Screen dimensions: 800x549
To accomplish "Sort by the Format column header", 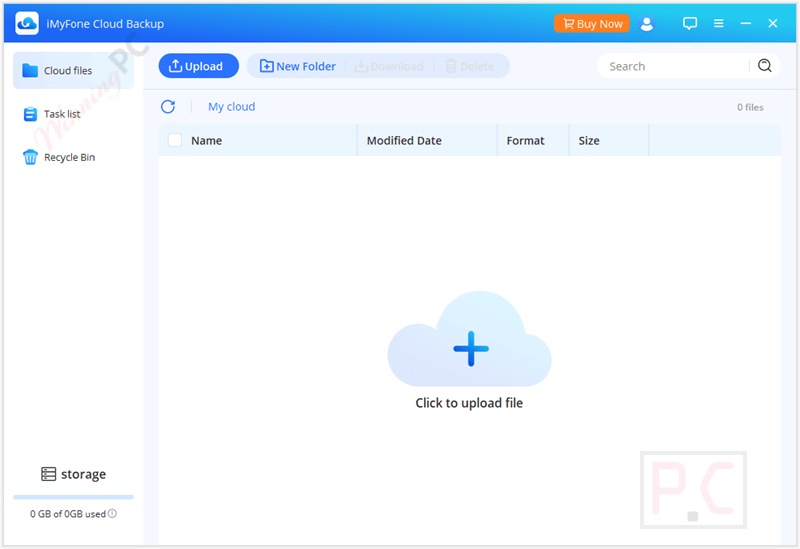I will point(525,141).
